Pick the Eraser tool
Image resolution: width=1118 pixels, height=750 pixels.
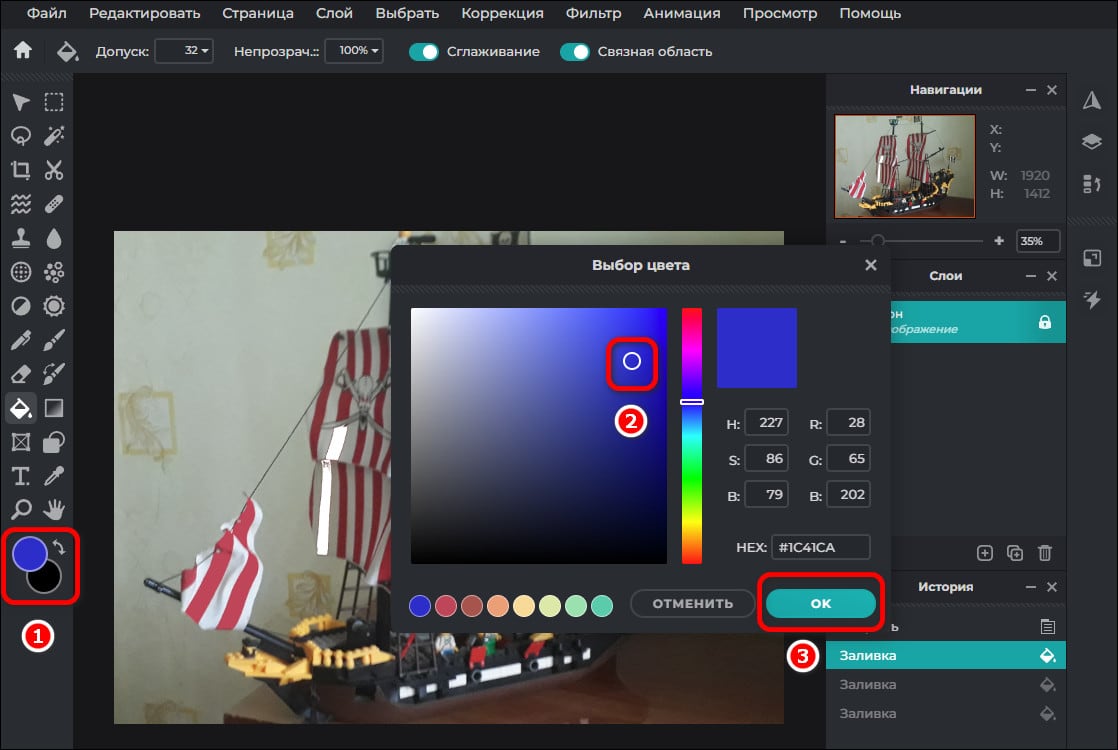point(21,374)
